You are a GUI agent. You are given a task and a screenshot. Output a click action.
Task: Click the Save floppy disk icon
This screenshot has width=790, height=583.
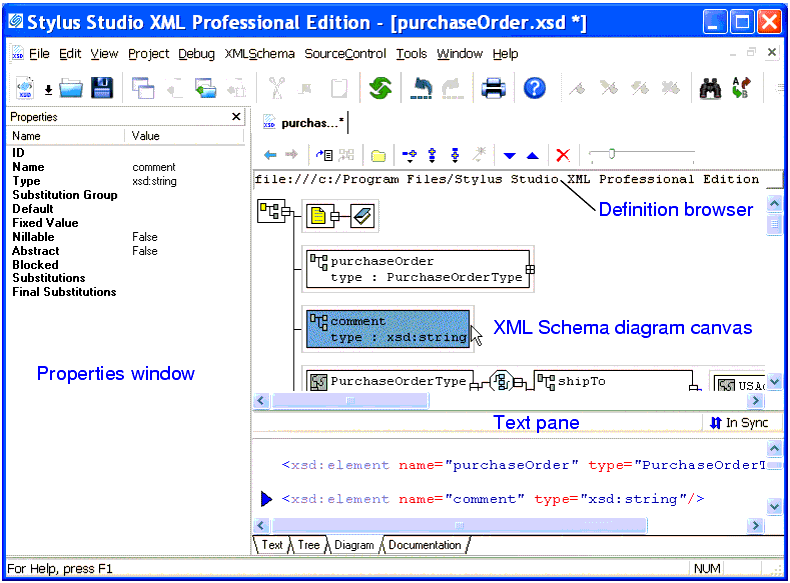click(102, 88)
